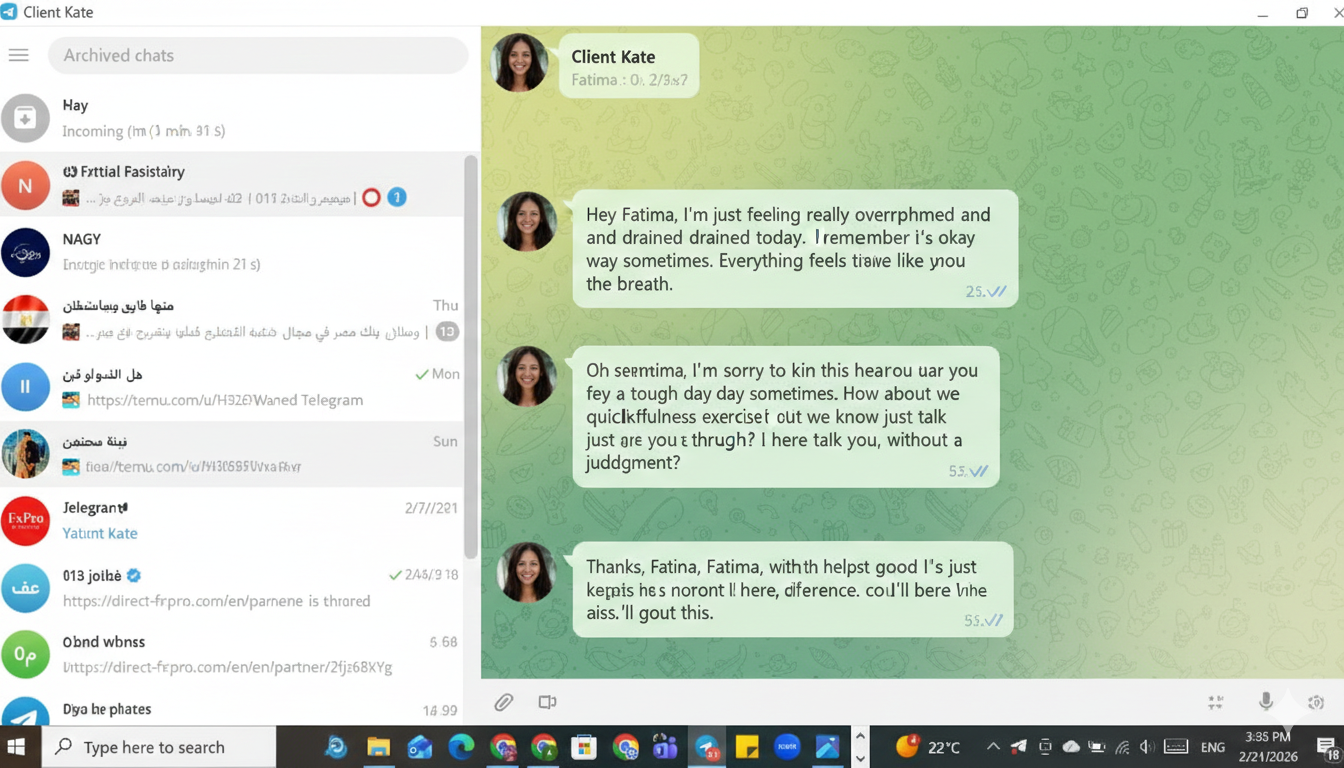Click the blue unread badge on second chat

[x=397, y=198]
